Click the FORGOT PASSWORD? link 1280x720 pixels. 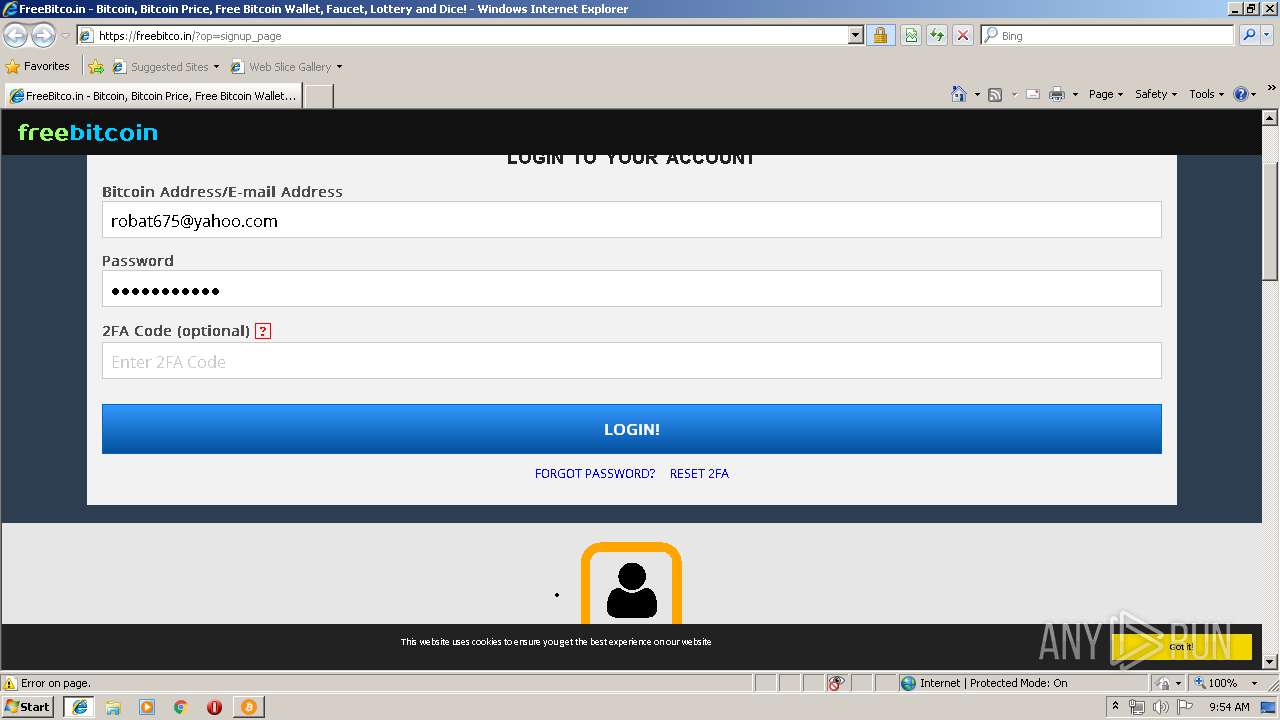[x=595, y=474]
